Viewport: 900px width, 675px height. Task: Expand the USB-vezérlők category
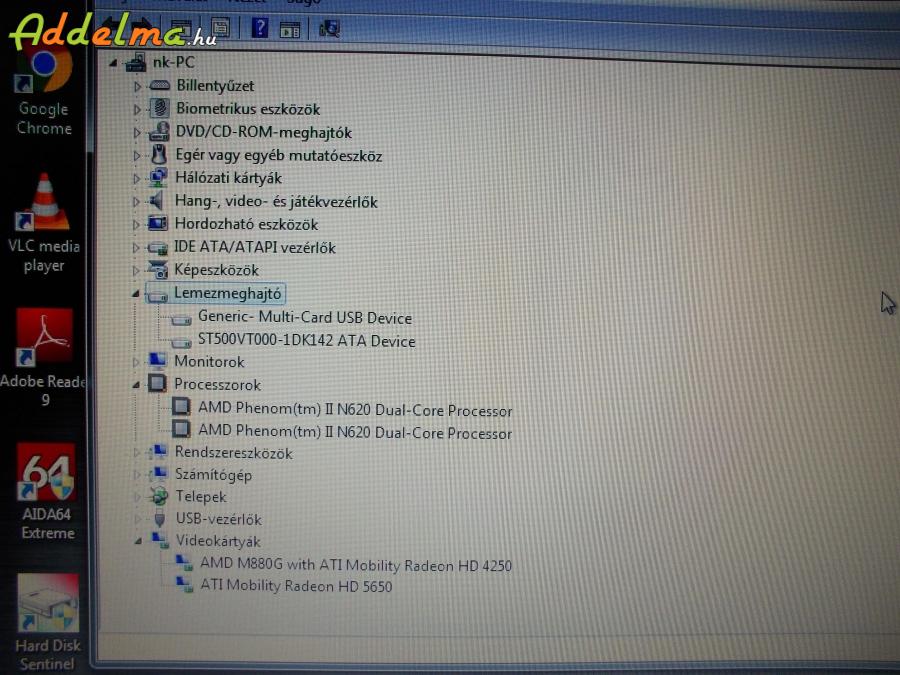point(137,519)
